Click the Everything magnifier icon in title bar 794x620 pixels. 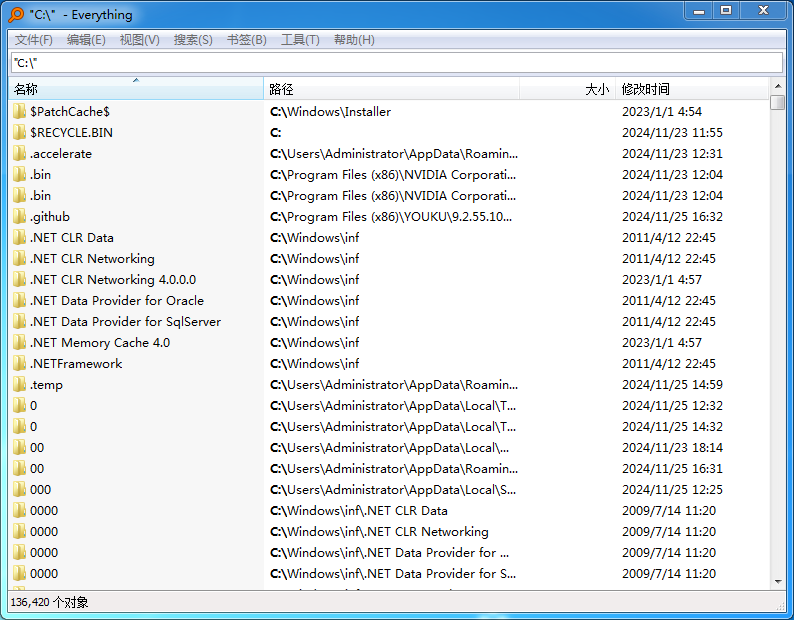[16, 14]
